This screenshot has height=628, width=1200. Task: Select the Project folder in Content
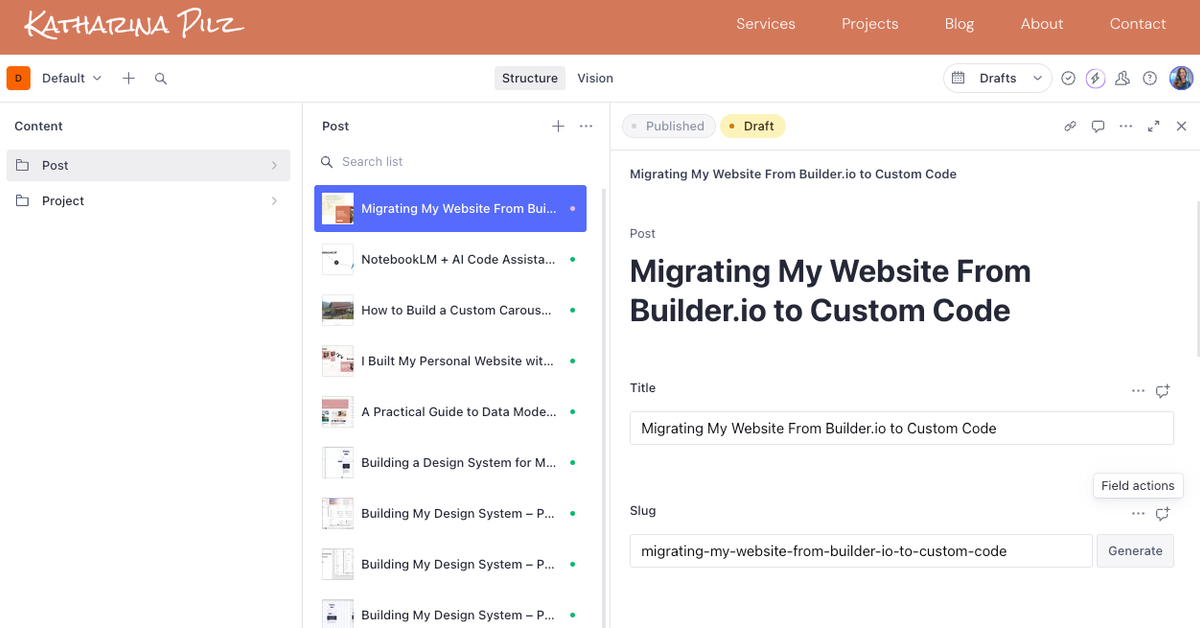(148, 201)
